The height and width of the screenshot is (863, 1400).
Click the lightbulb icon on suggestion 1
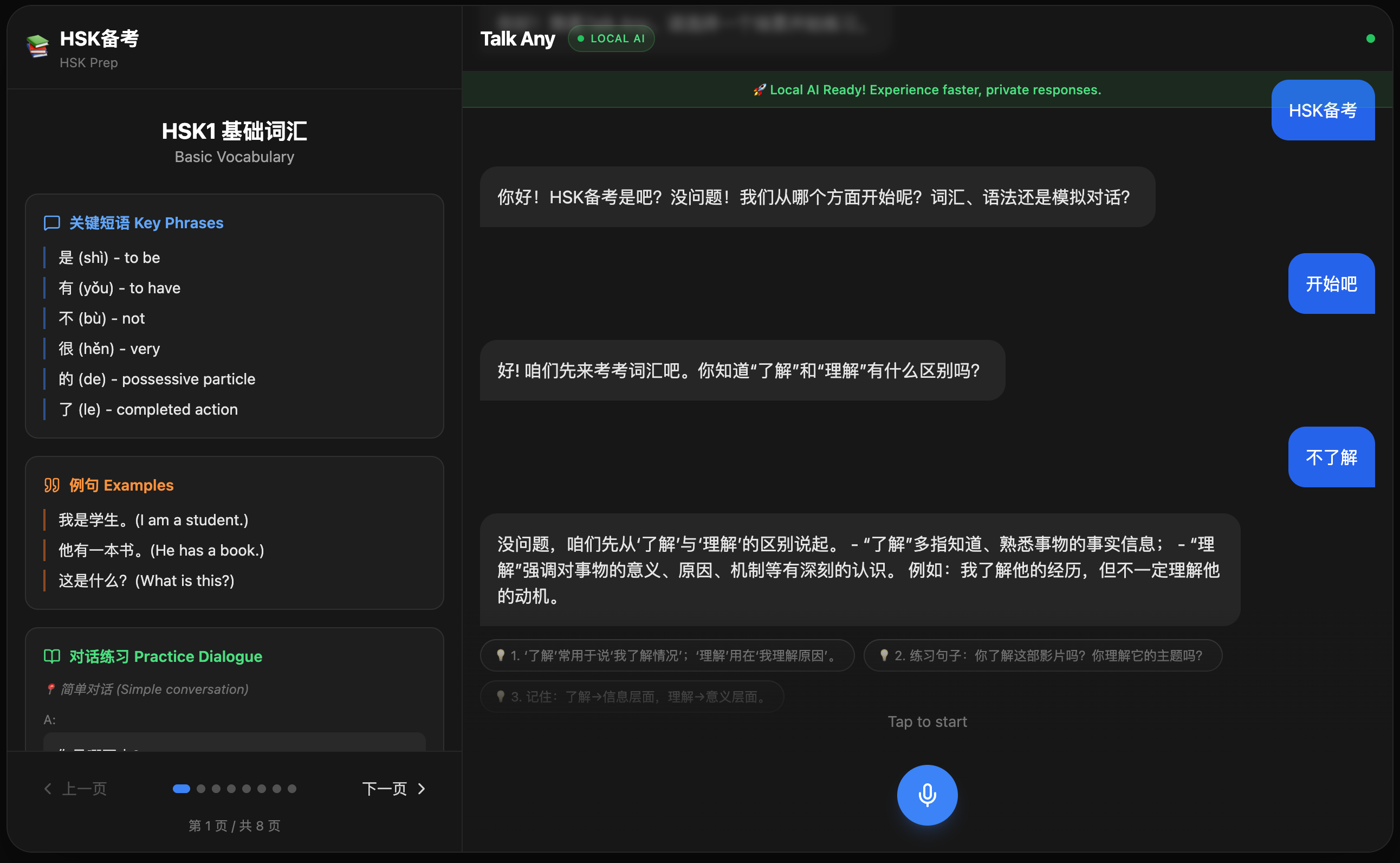pos(500,655)
